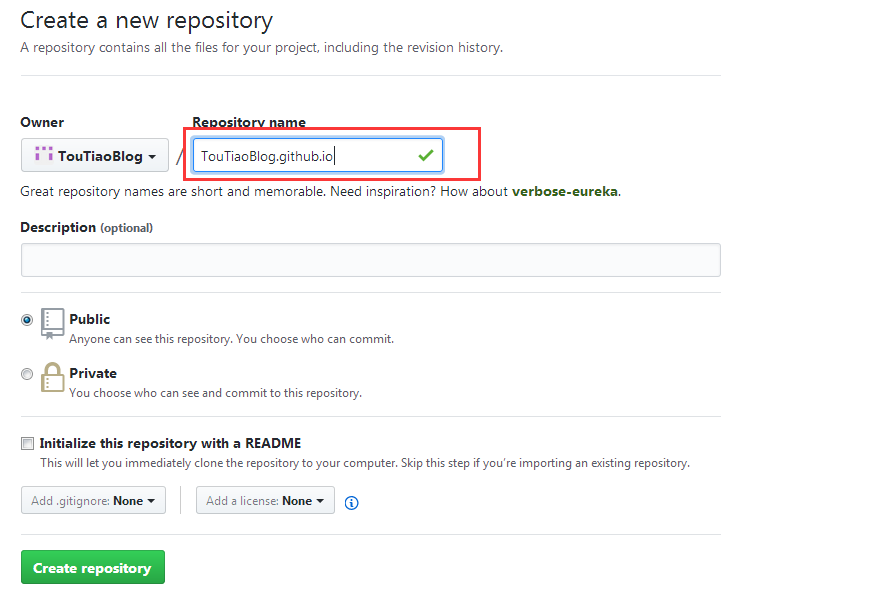
Task: Click the Private option label
Action: (x=93, y=373)
